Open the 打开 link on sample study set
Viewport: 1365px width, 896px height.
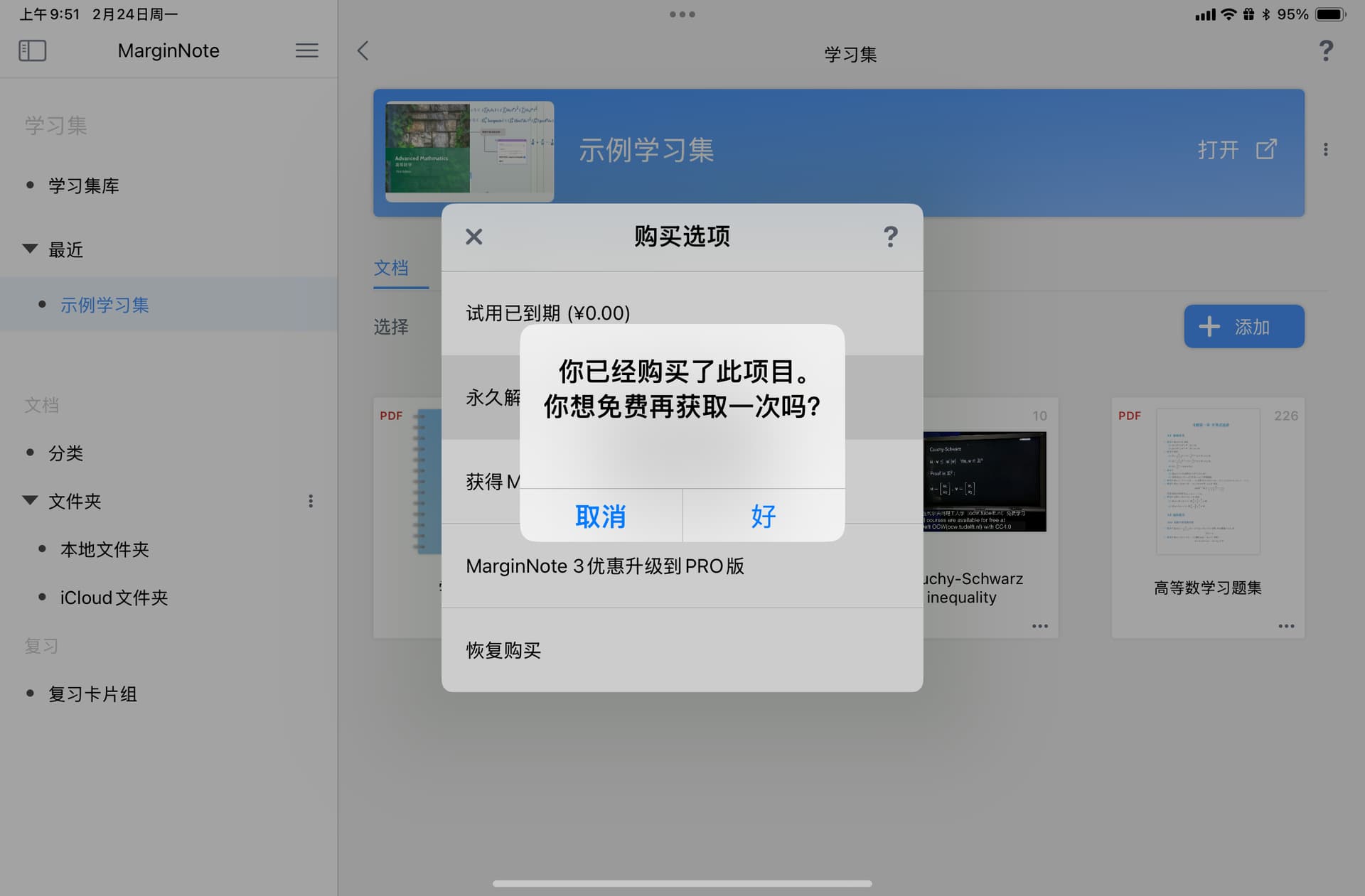(1218, 150)
